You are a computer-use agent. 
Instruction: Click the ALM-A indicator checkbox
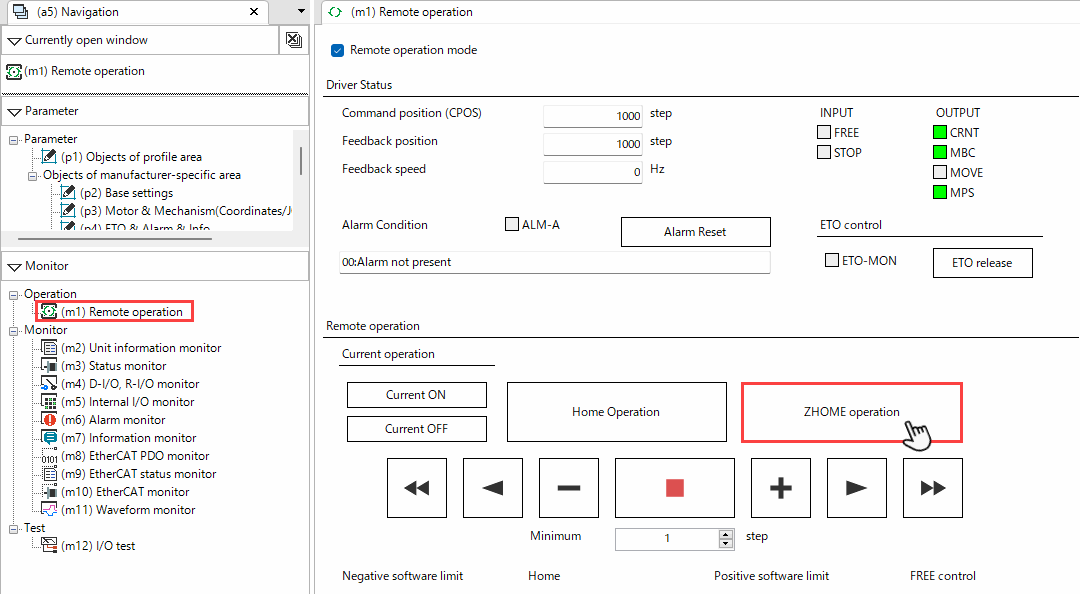click(512, 224)
